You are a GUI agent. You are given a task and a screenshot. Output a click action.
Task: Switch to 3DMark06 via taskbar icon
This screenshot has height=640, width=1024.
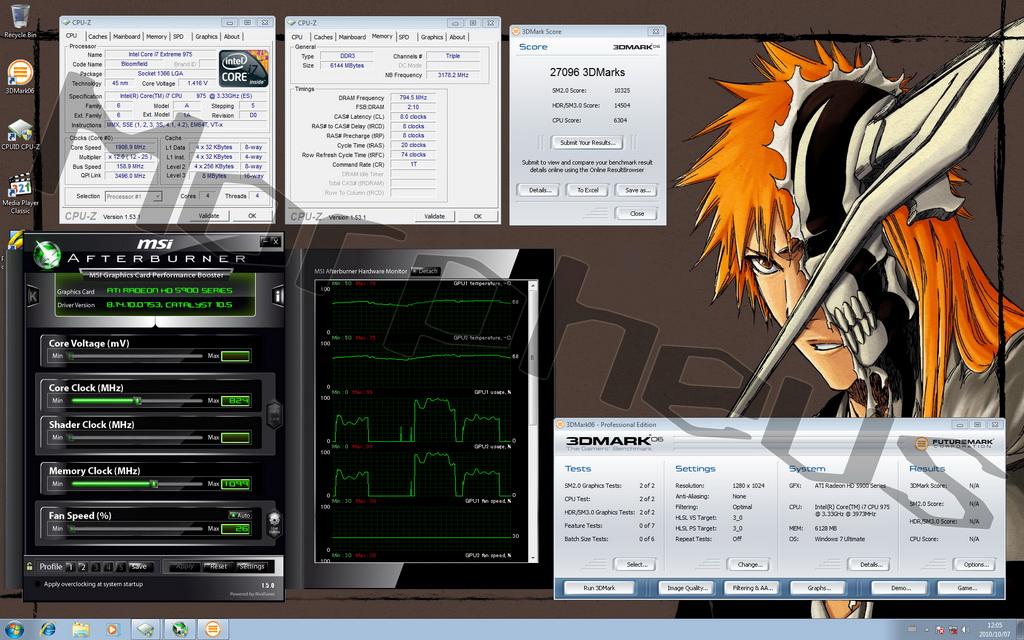coord(213,630)
